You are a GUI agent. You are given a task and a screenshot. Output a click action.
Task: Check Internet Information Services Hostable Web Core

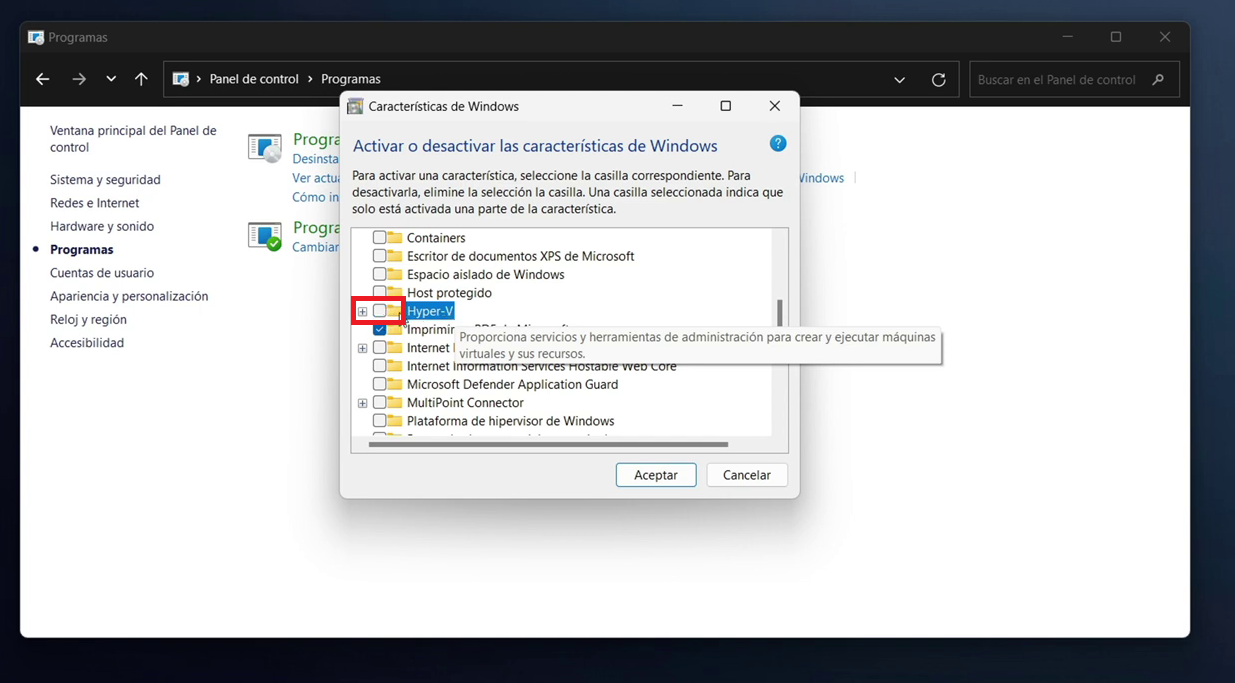(379, 366)
